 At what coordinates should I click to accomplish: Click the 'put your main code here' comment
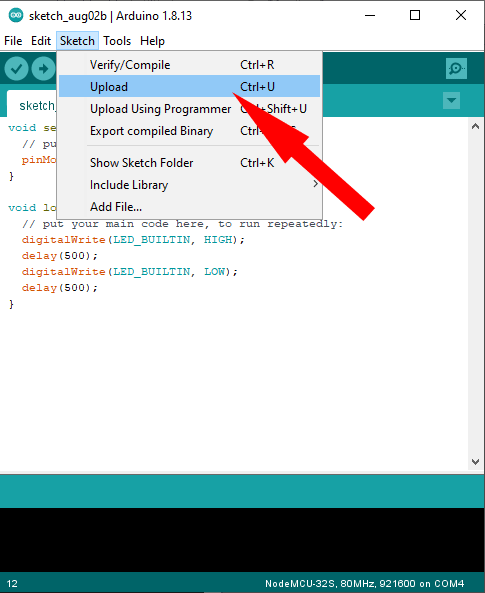(182, 224)
